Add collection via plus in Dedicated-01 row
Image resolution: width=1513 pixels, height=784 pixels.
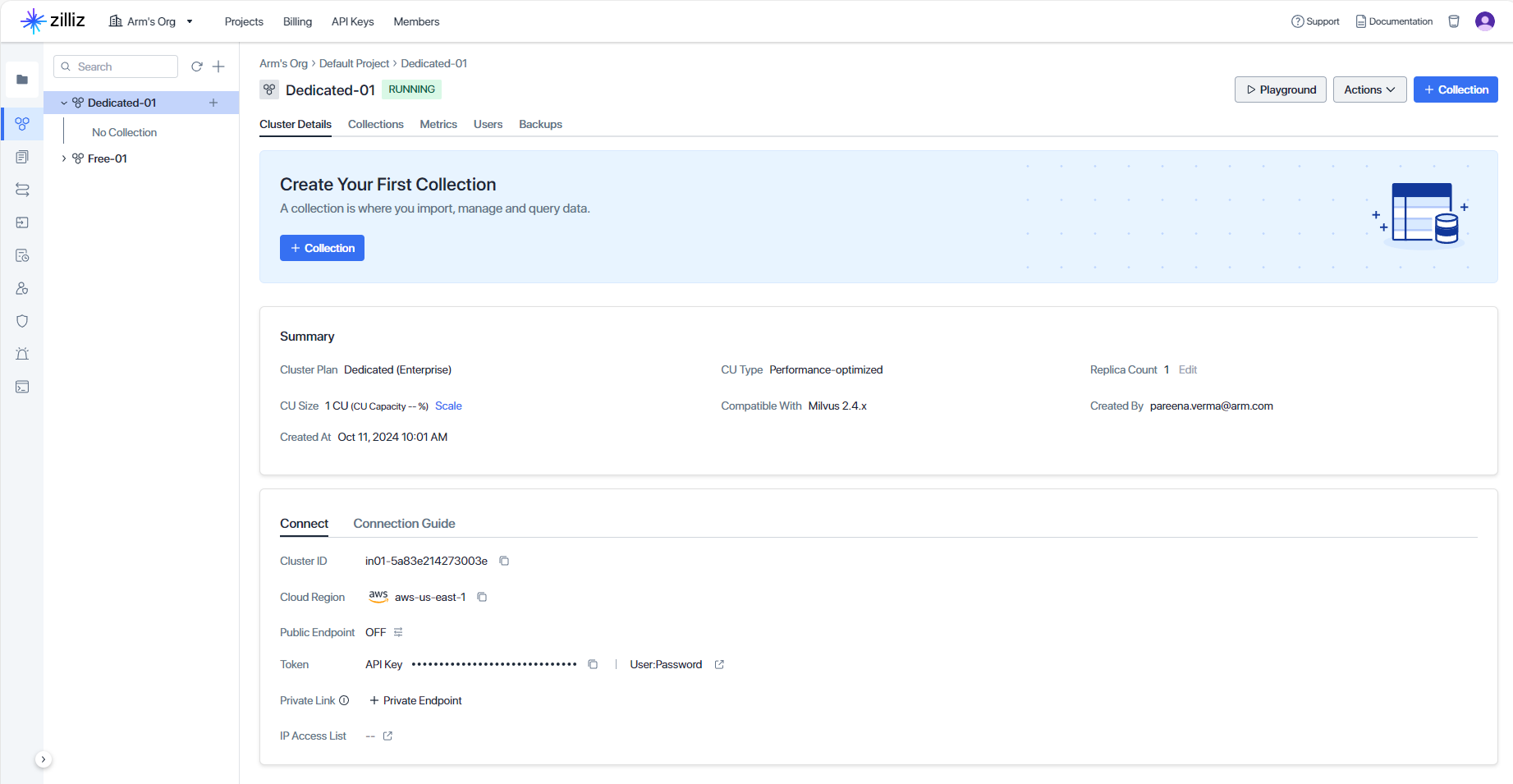pos(213,103)
